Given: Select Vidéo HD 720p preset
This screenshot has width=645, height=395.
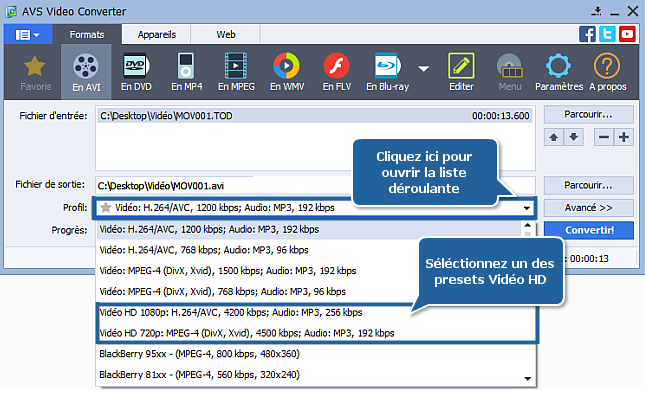Looking at the screenshot, I should point(317,333).
